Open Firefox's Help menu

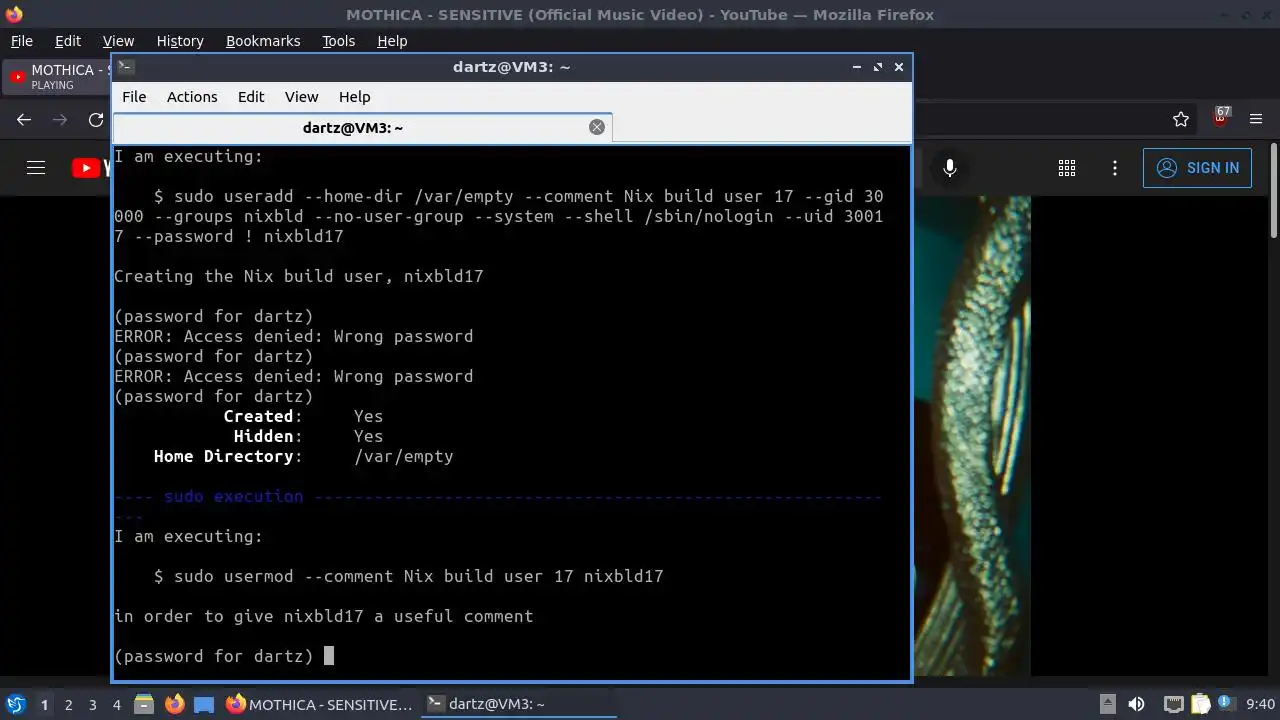pyautogui.click(x=392, y=41)
